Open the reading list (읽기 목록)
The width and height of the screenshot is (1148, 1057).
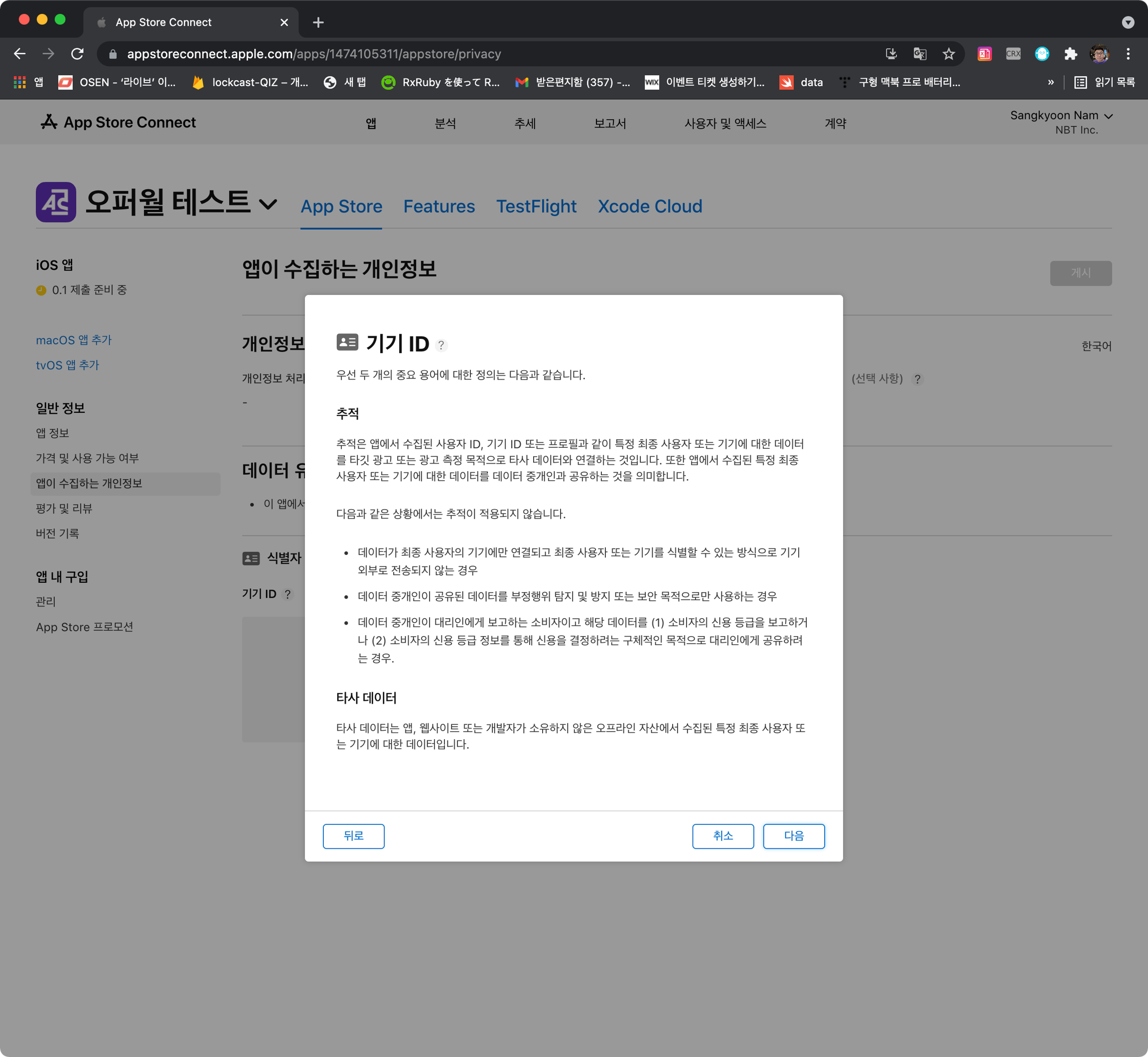(x=1104, y=82)
